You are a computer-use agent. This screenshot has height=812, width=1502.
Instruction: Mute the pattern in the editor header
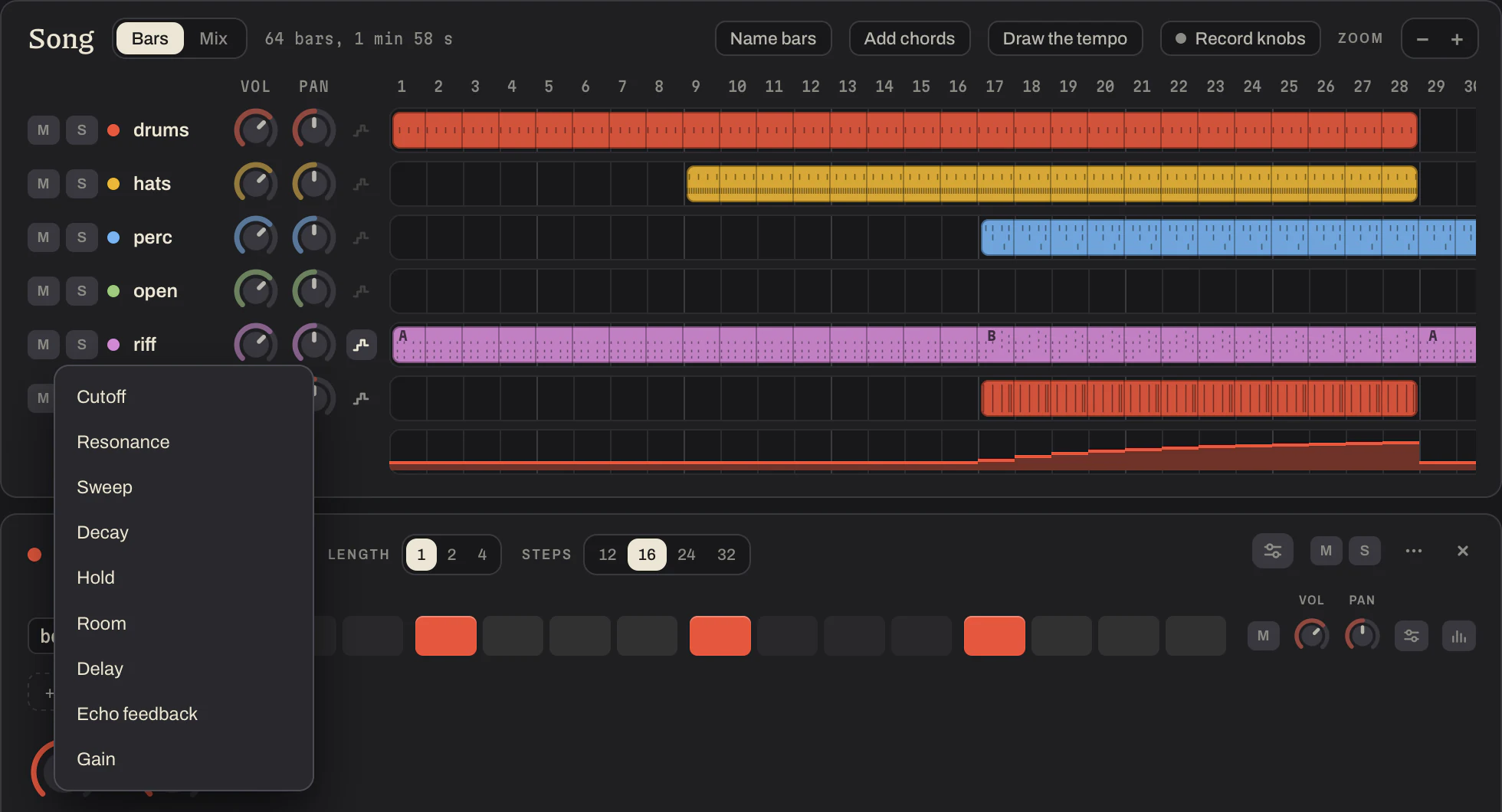[x=1327, y=551]
